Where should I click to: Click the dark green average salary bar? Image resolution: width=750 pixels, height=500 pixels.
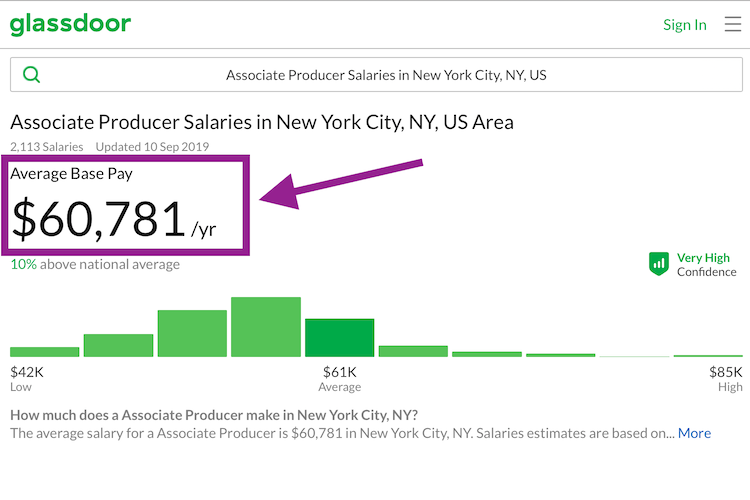coord(339,338)
